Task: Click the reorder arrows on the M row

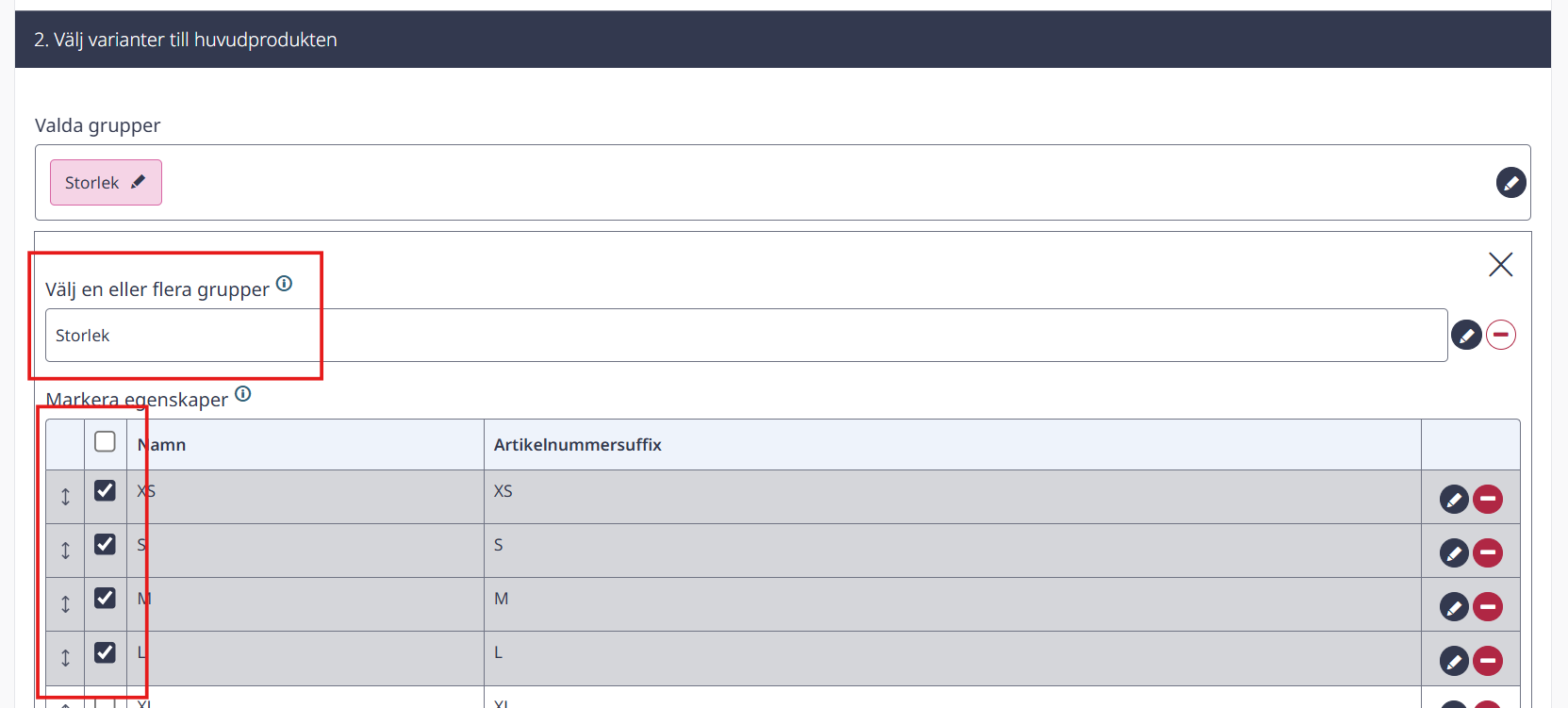Action: 65,603
